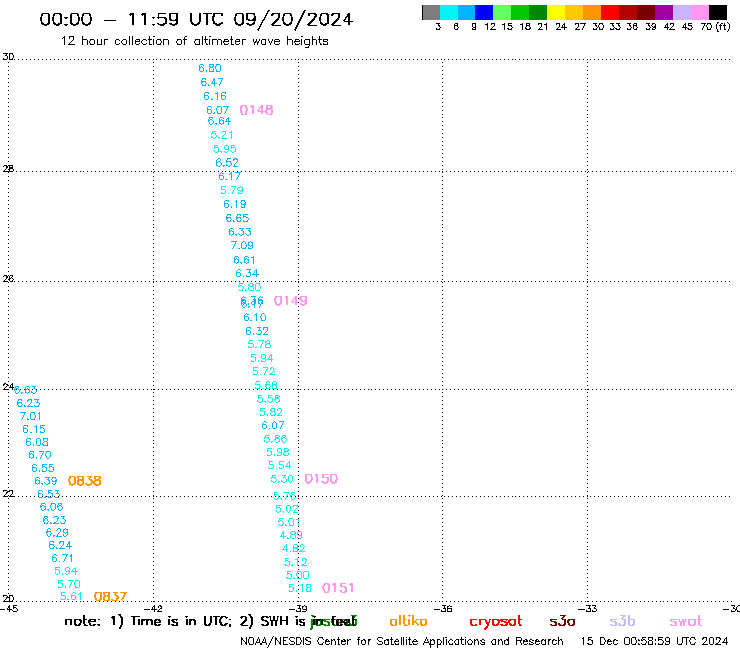Click the wave height value 5.21

(x=222, y=135)
